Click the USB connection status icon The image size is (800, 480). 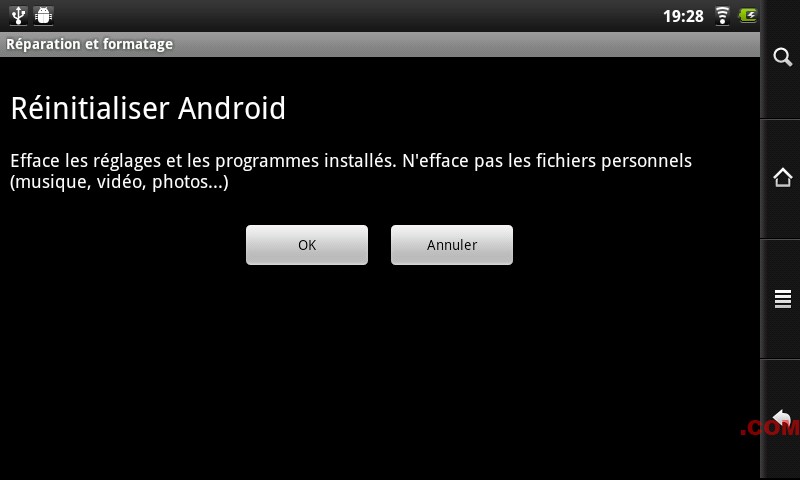coord(18,16)
